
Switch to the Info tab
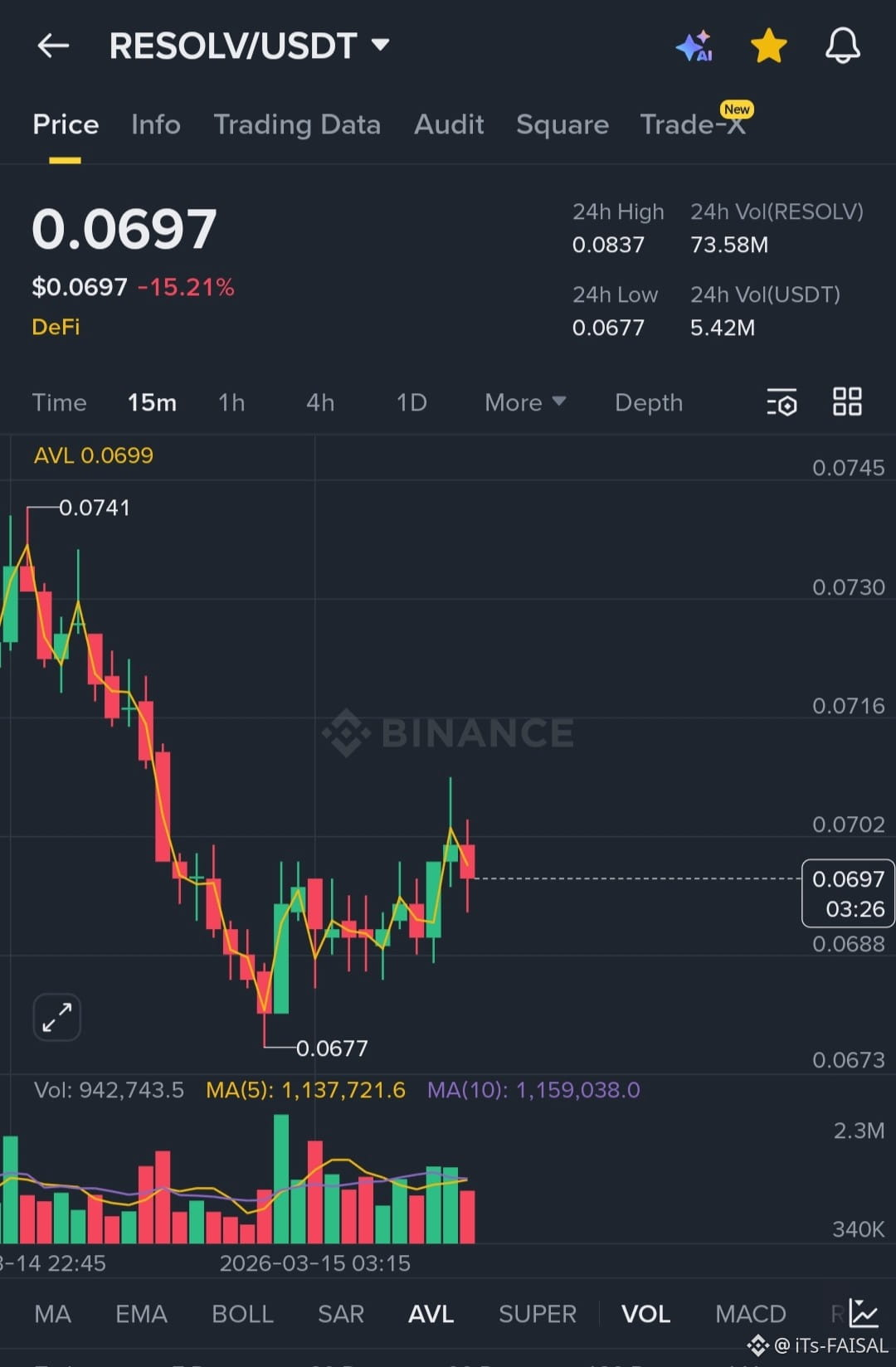[156, 124]
